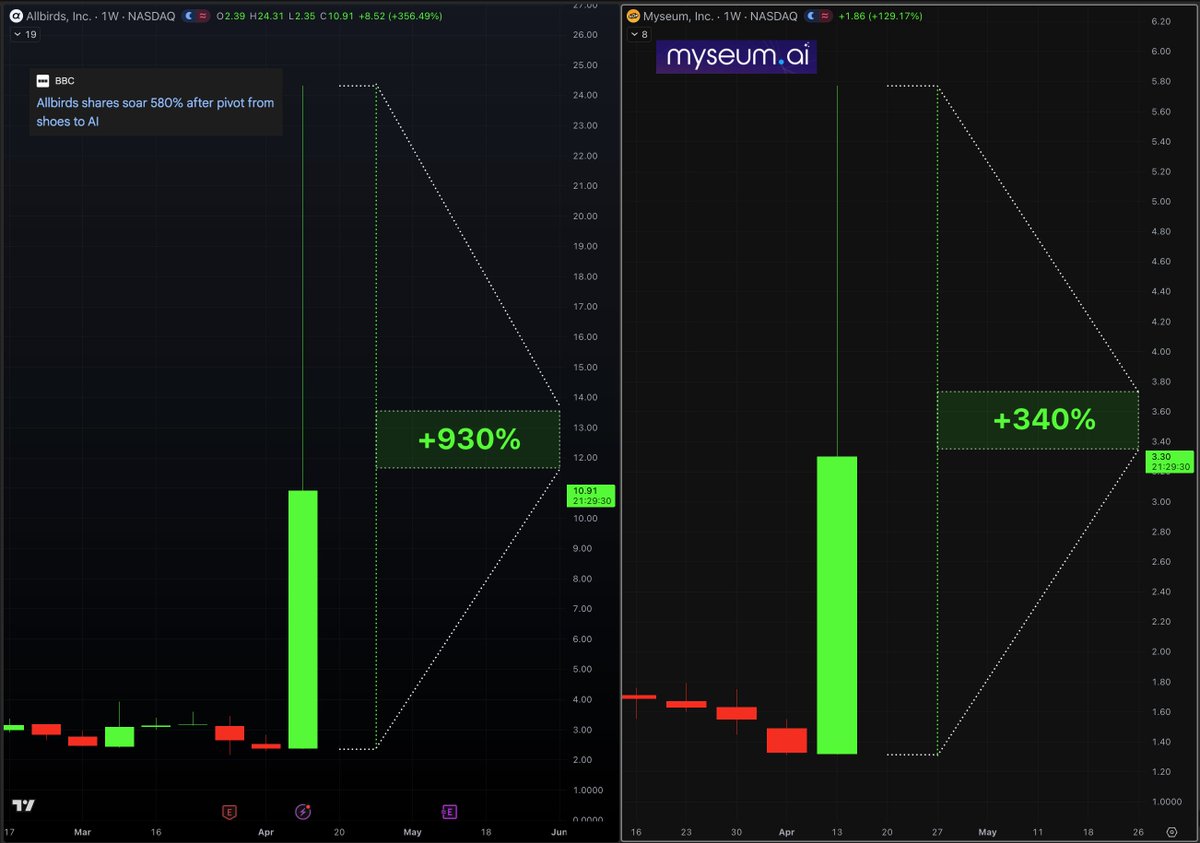Click the 3.30 current price label

(x=1170, y=461)
